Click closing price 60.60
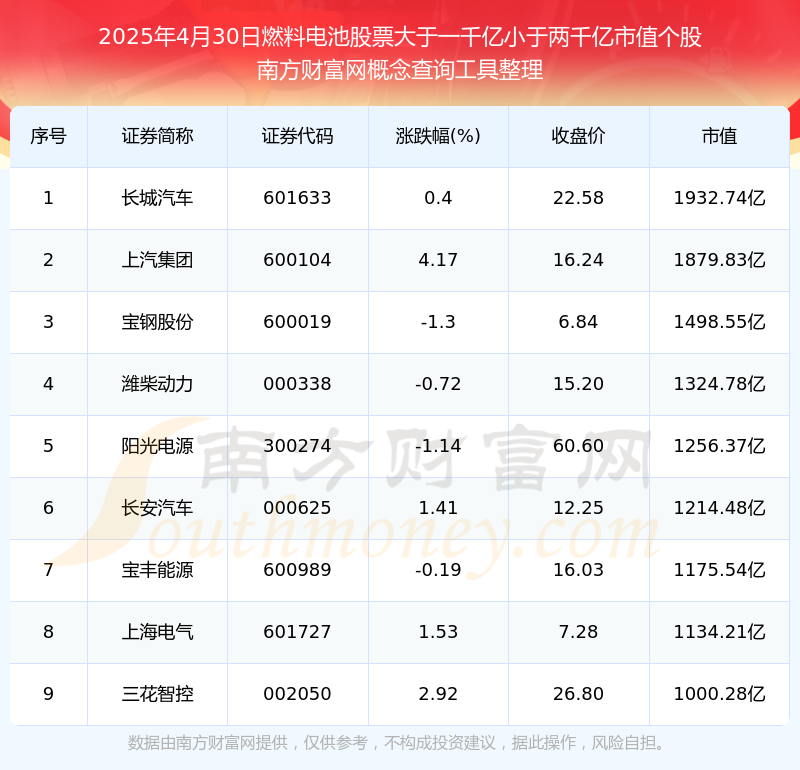Image resolution: width=800 pixels, height=770 pixels. pos(578,446)
